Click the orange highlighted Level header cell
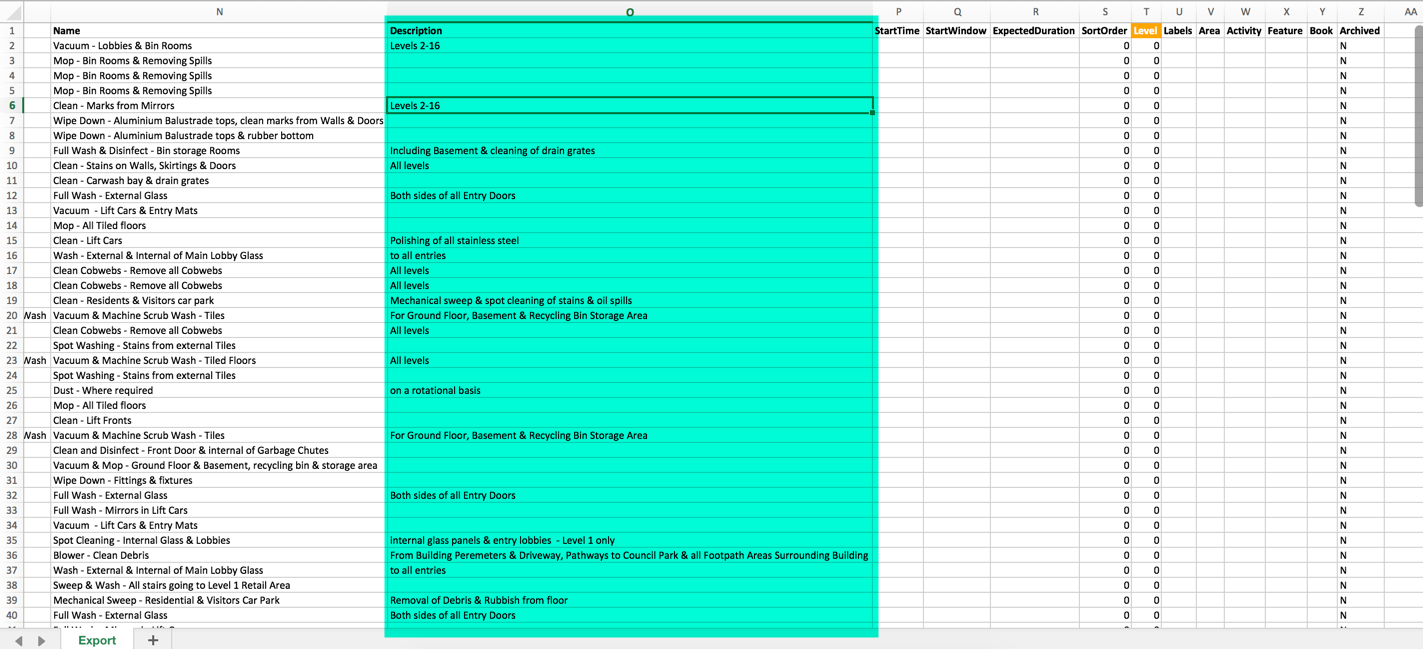1423x649 pixels. pyautogui.click(x=1145, y=31)
